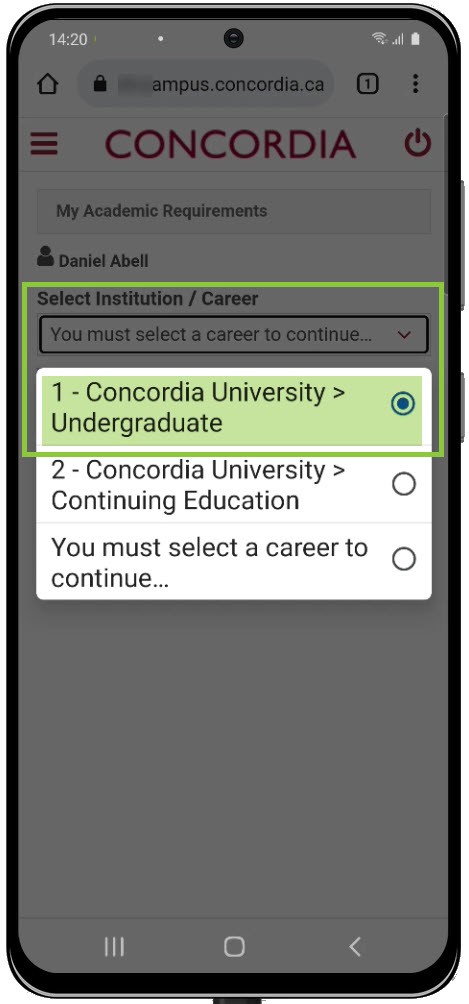Tap the My Academic Requirements header
The width and height of the screenshot is (469, 1004).
point(234,211)
